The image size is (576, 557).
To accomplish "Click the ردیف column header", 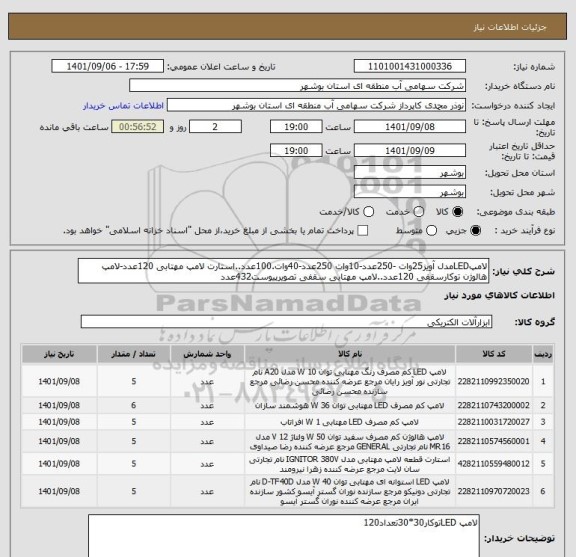I will coord(543,354).
